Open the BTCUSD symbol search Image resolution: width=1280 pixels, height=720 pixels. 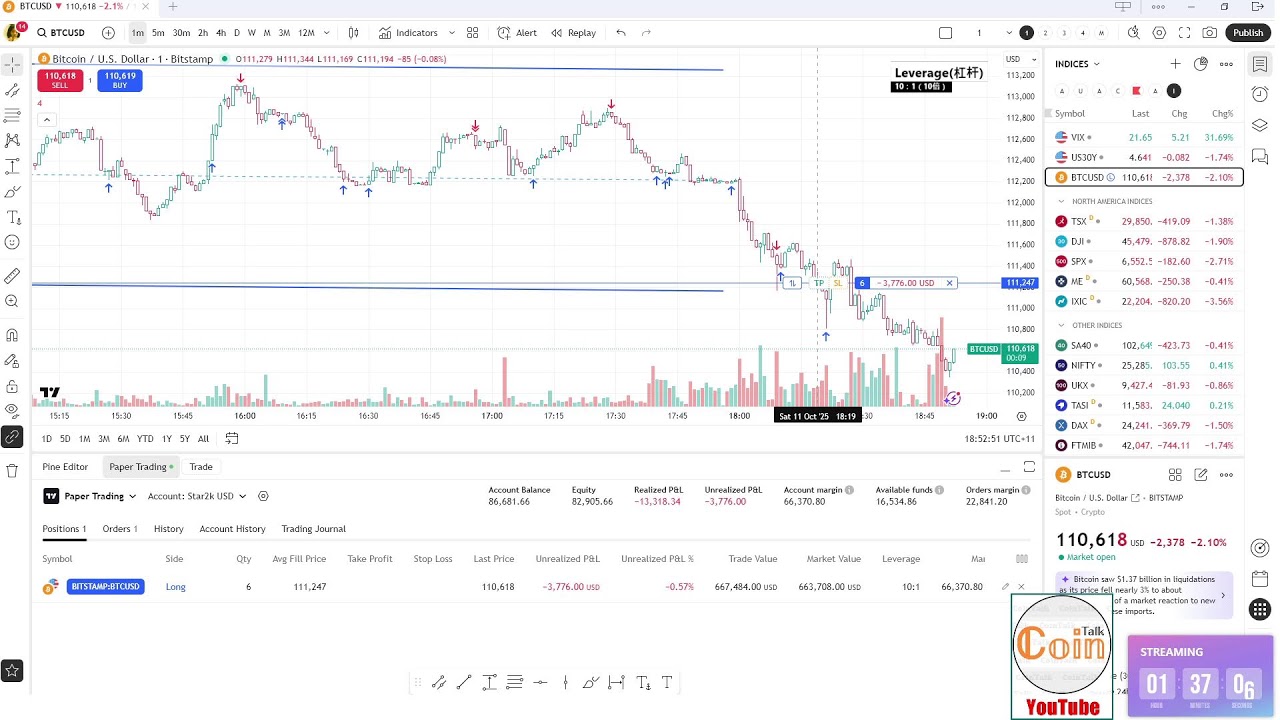pyautogui.click(x=61, y=33)
